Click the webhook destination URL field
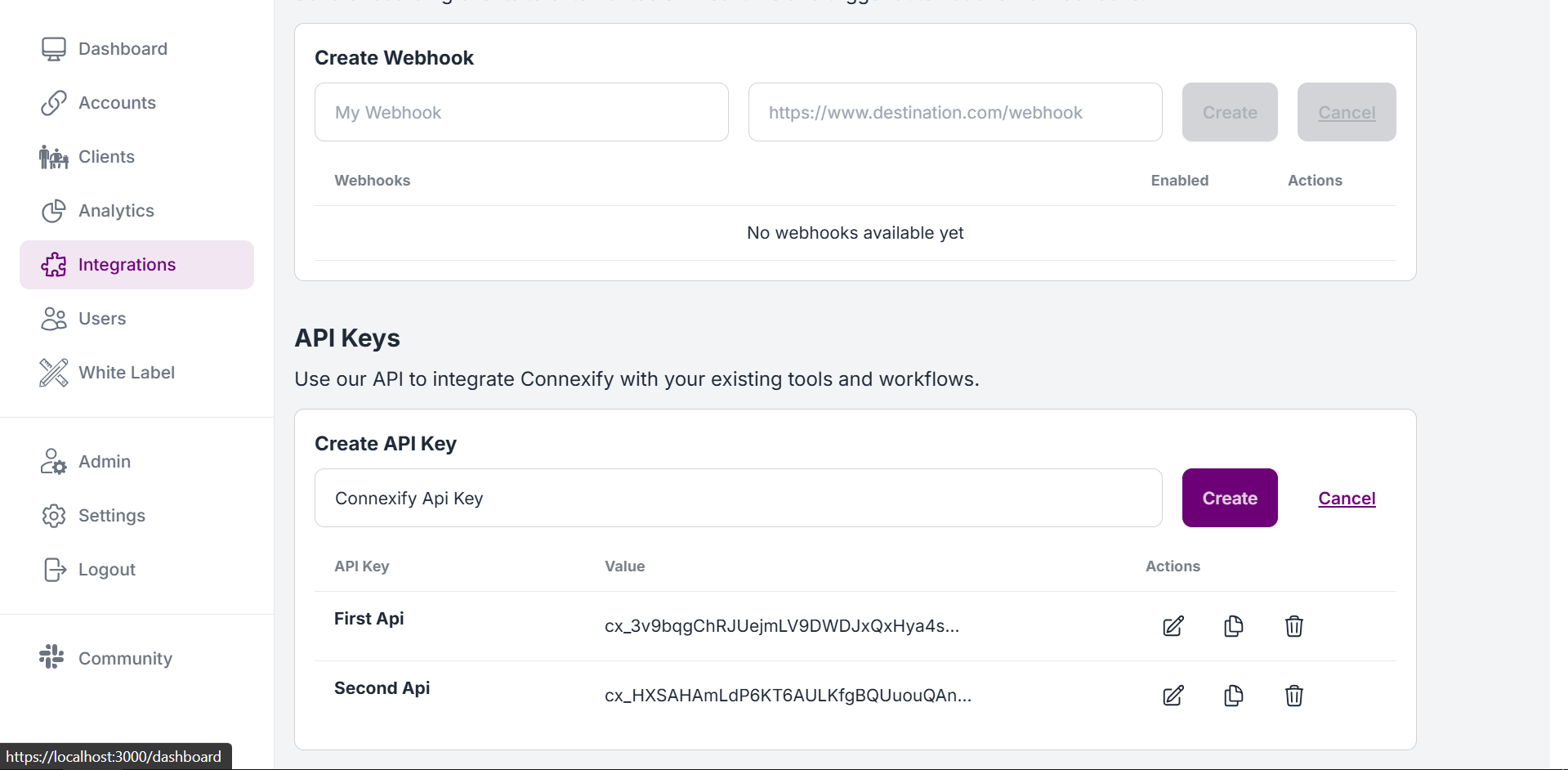 [x=954, y=112]
